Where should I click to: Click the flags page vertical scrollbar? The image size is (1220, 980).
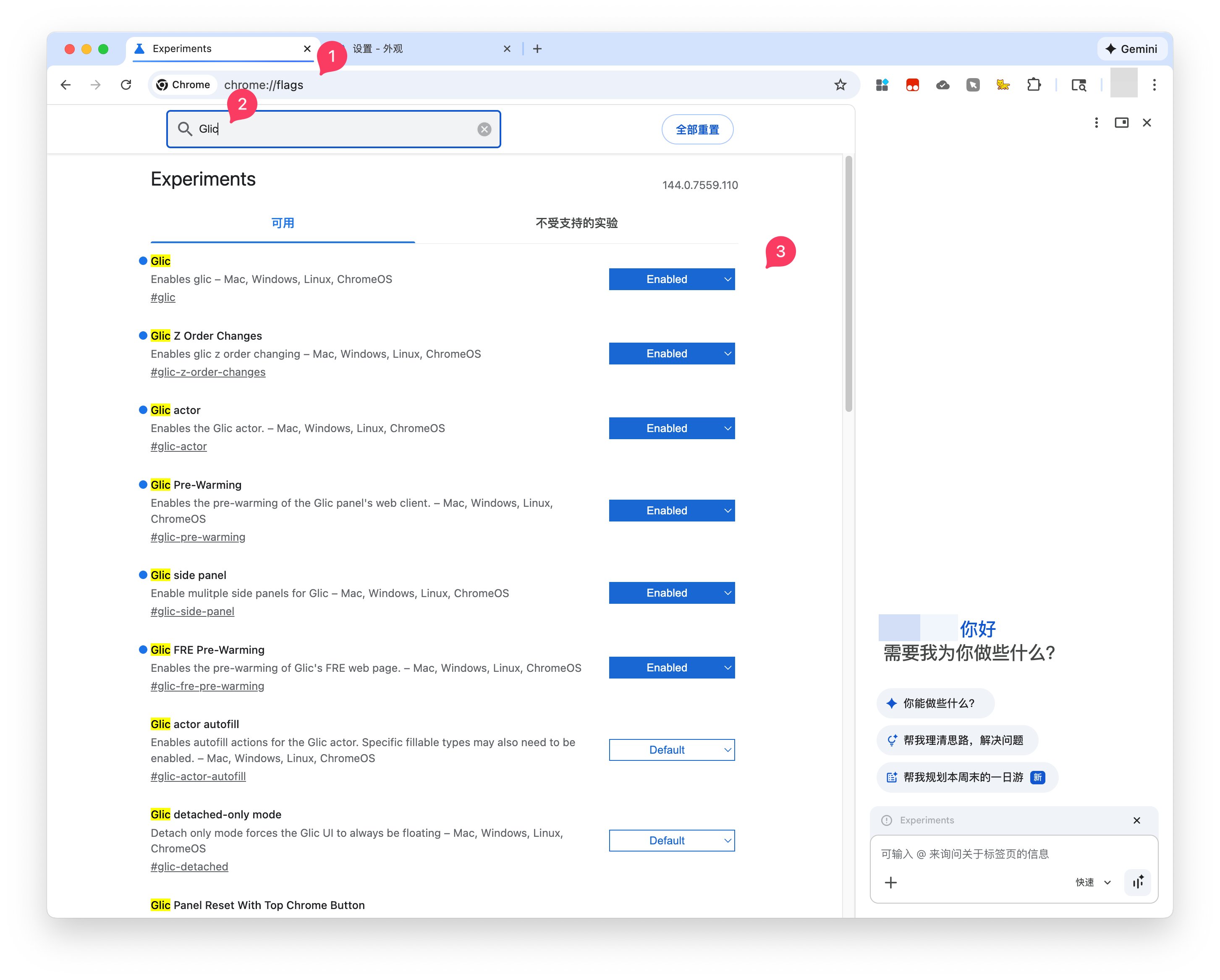[848, 284]
